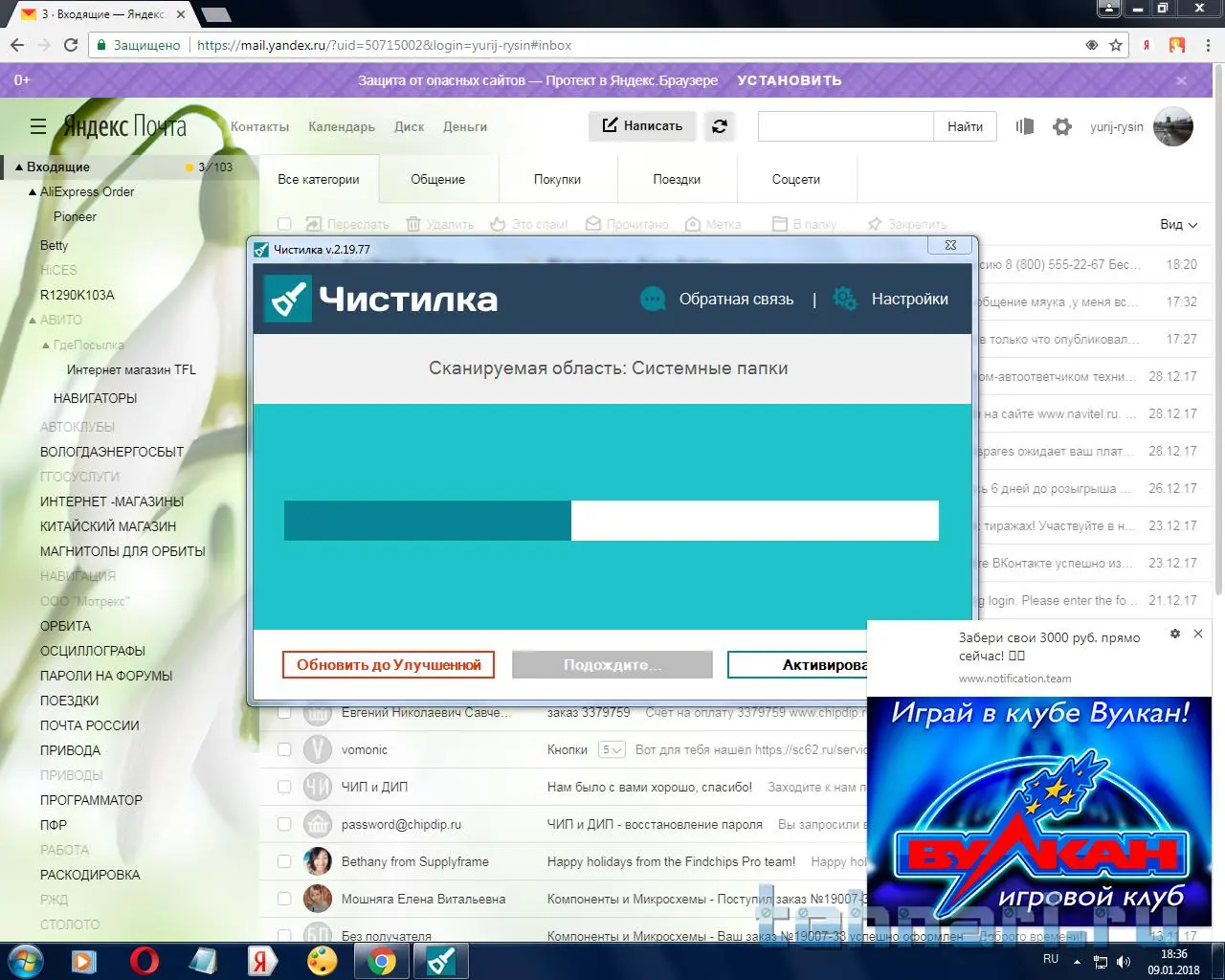Check the ЧИП и ДИП message checkbox
The width and height of the screenshot is (1225, 980).
(284, 787)
